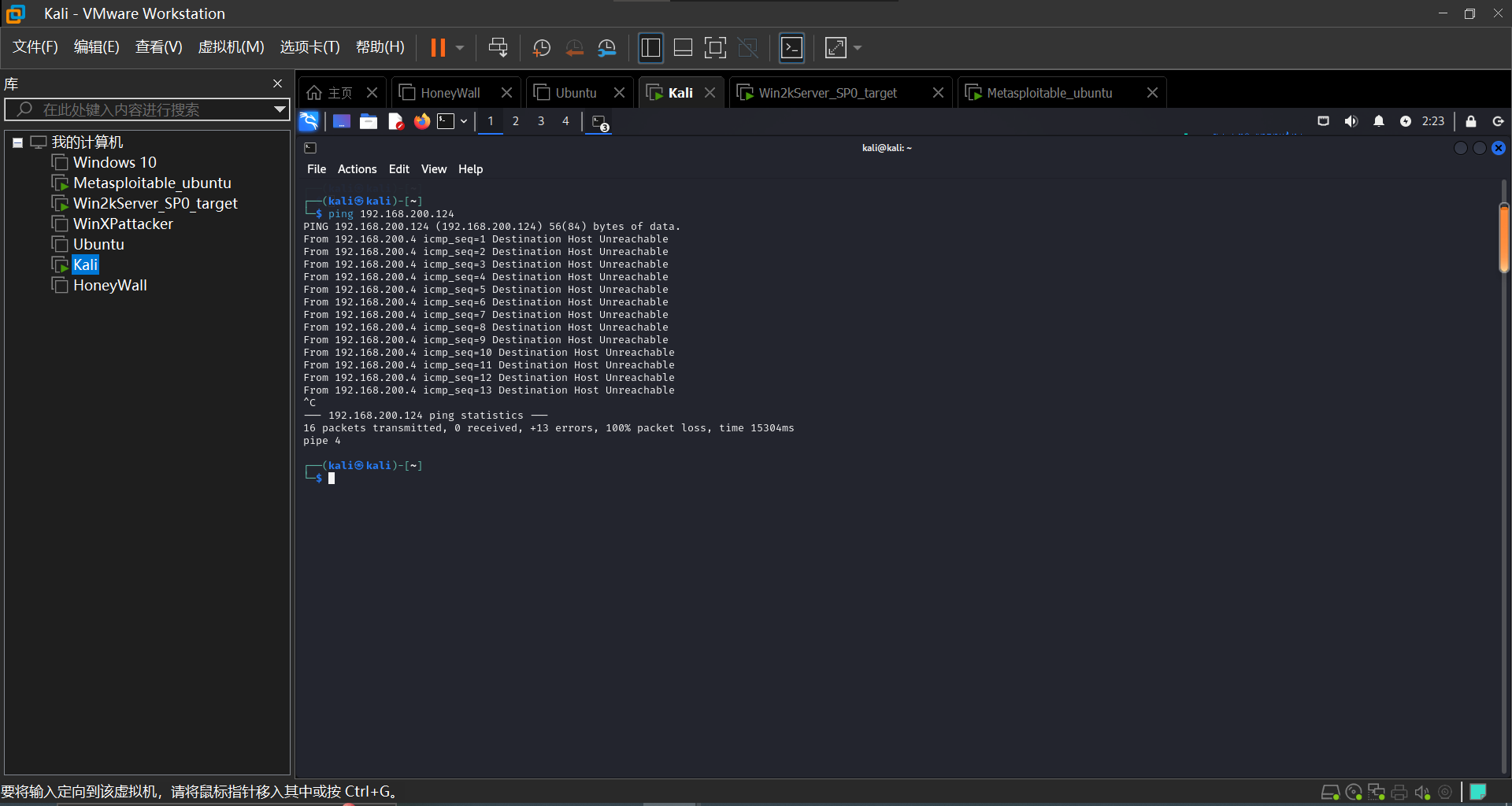Close the Kali tab
This screenshot has height=806, width=1512.
[710, 93]
